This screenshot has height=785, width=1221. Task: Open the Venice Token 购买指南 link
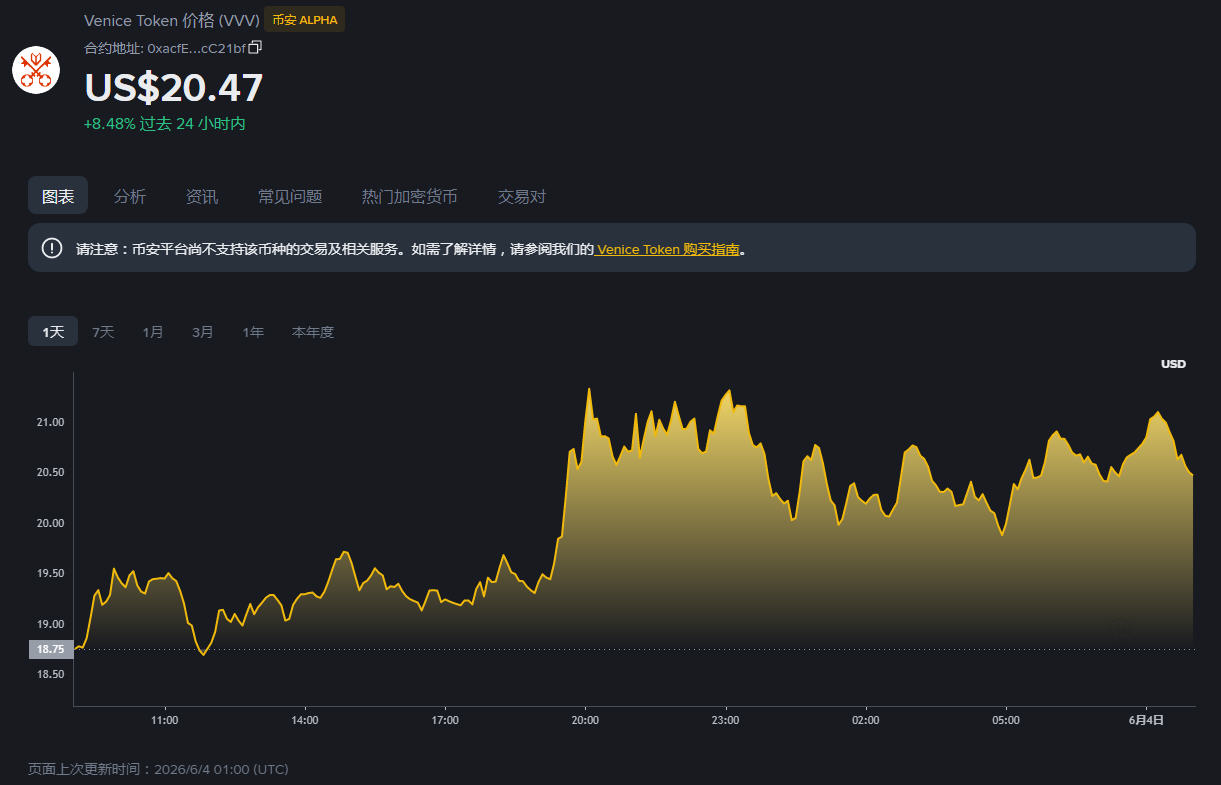pos(669,249)
